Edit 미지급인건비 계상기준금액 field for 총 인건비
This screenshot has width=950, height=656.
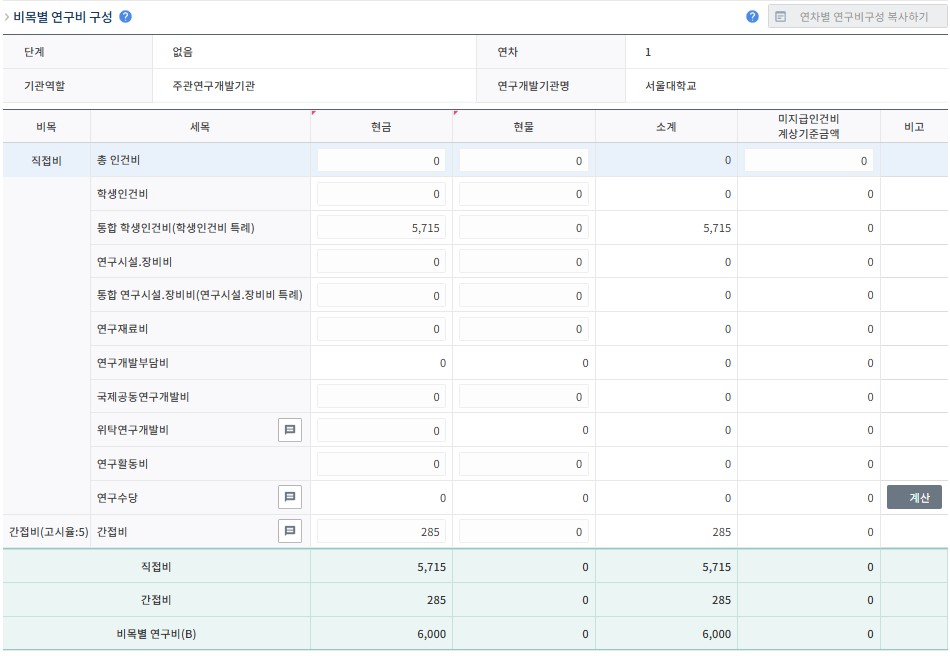click(809, 161)
